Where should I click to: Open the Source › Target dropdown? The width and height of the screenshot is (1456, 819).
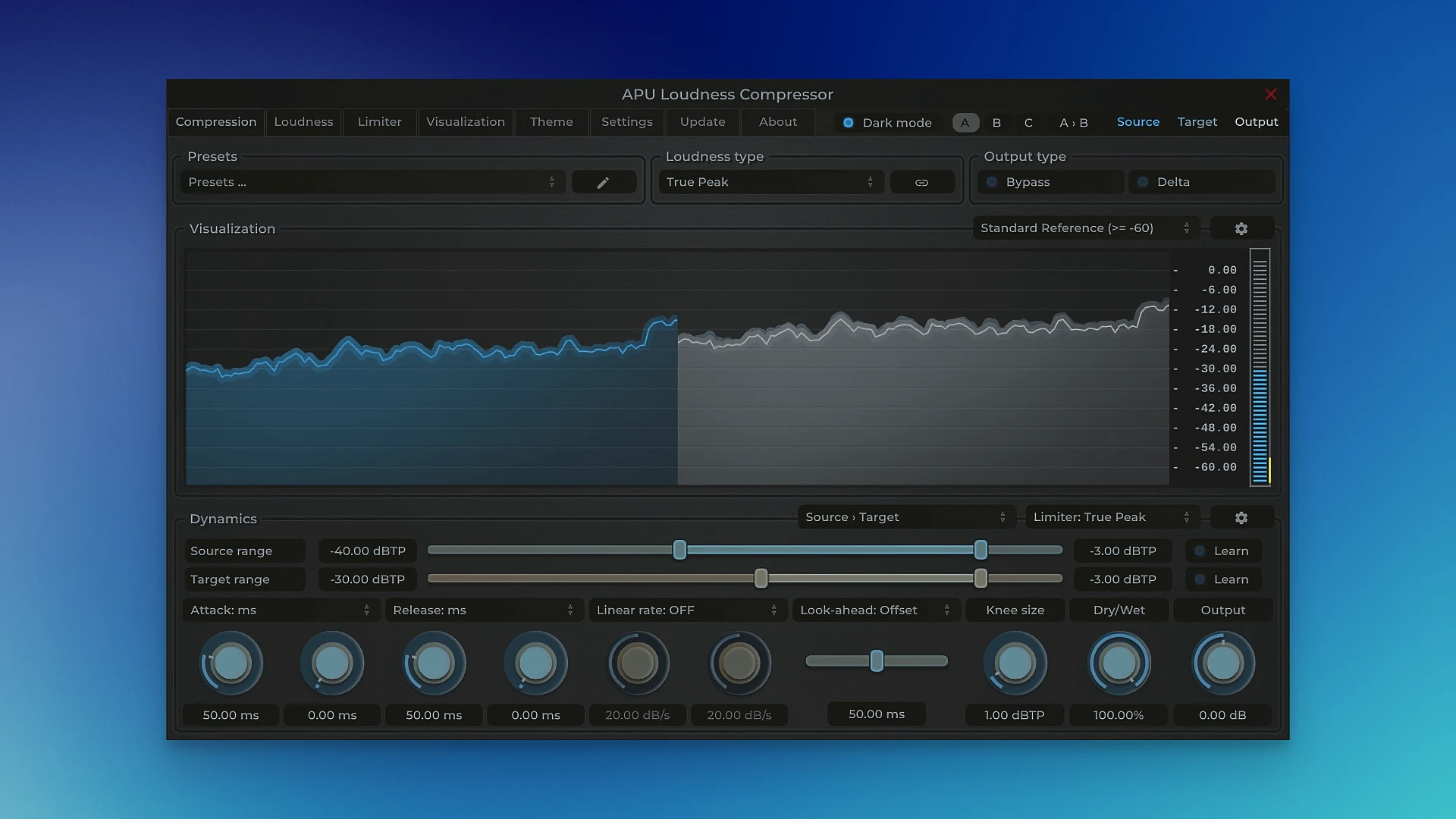click(905, 516)
